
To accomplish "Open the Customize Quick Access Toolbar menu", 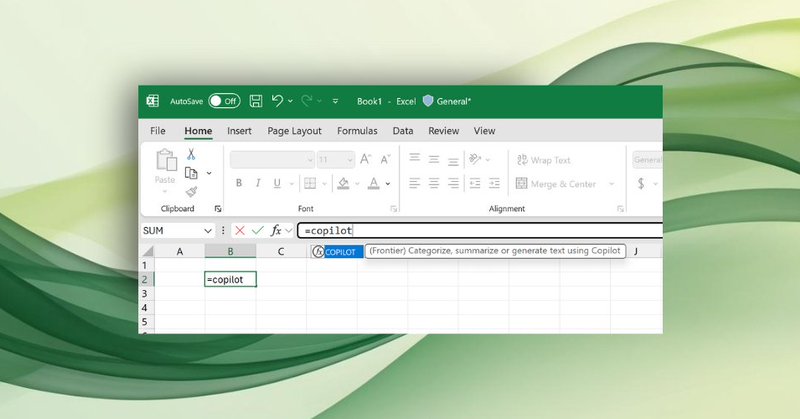I will pyautogui.click(x=335, y=102).
